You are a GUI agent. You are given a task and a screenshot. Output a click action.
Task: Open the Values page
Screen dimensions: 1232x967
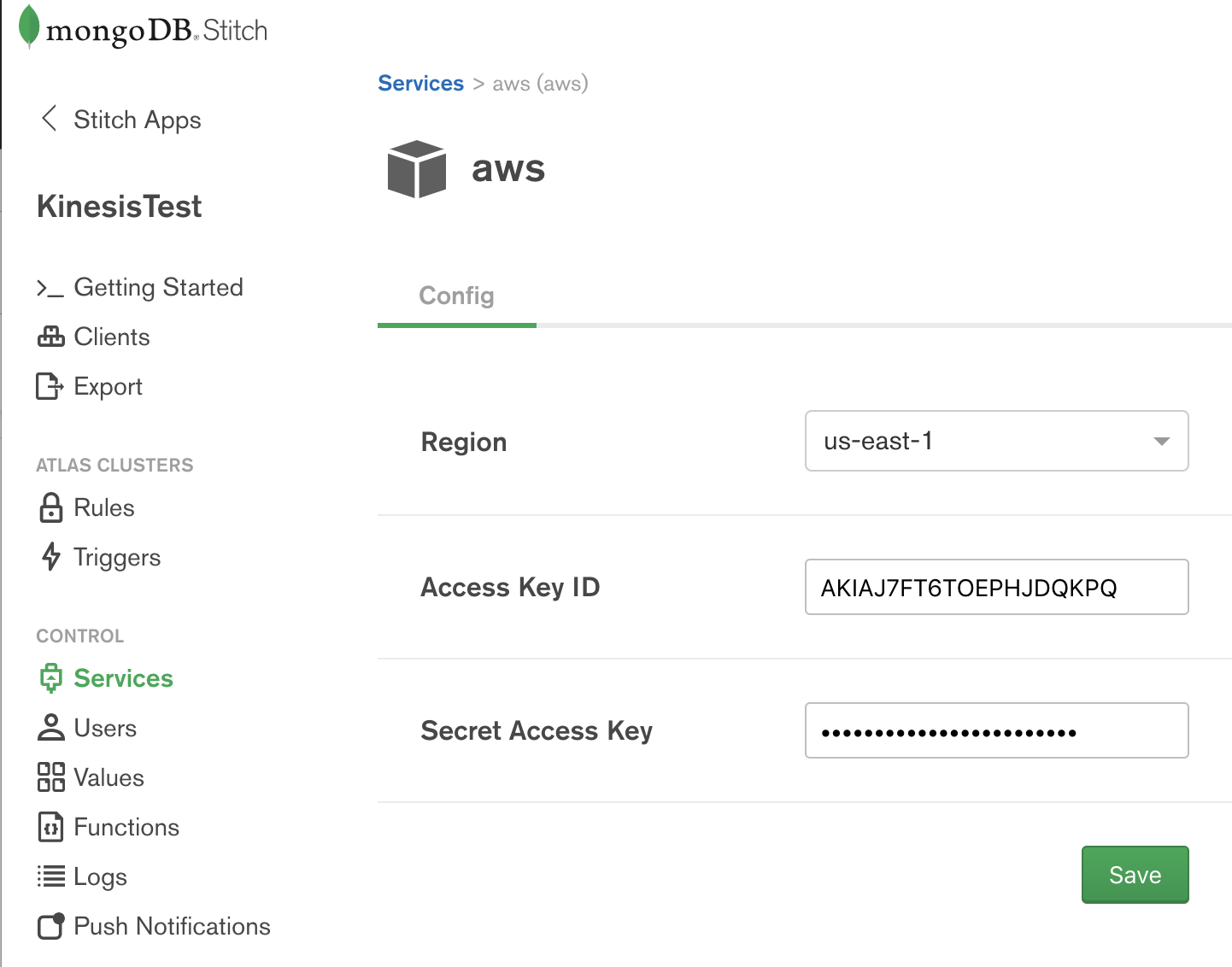pos(109,777)
